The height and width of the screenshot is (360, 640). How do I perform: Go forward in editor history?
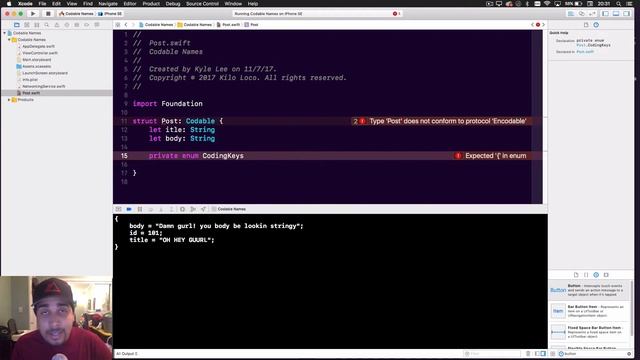point(133,25)
